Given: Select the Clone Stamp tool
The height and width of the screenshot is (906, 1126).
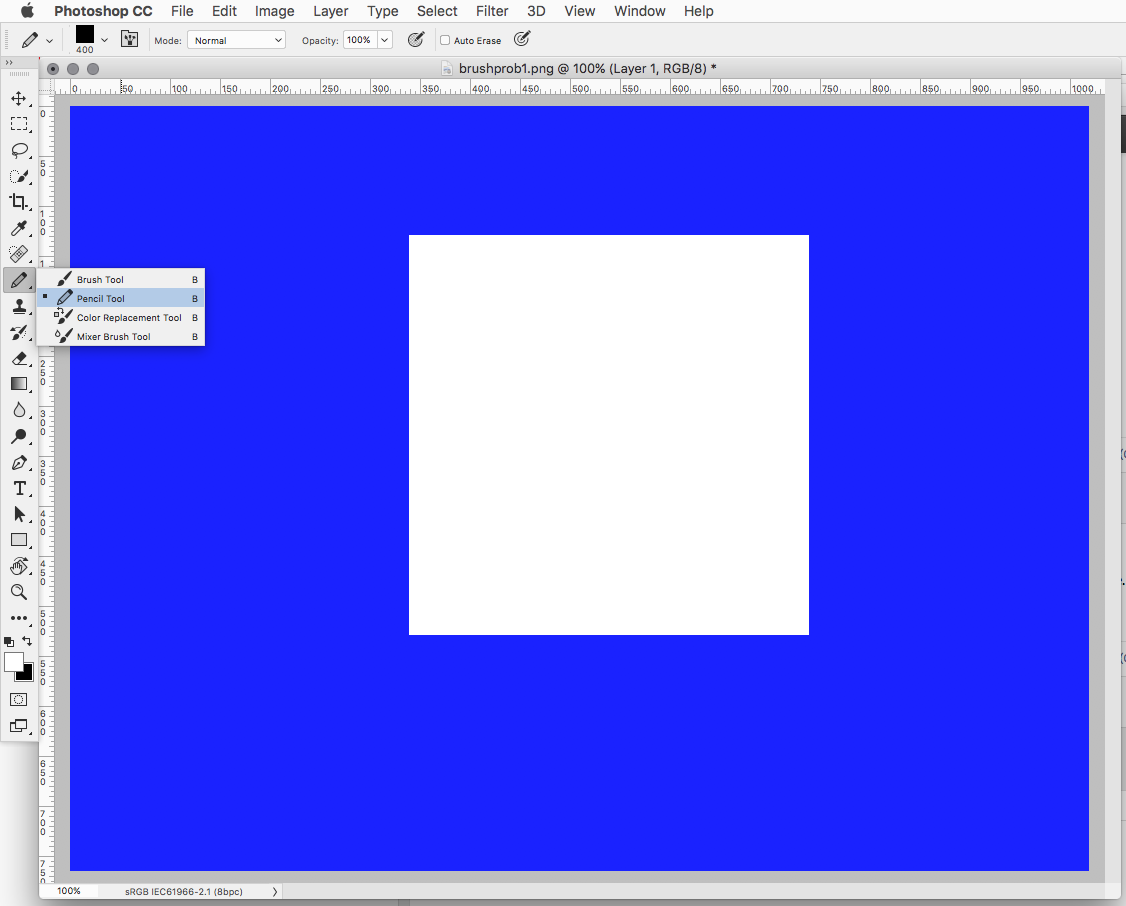Looking at the screenshot, I should coord(19,307).
